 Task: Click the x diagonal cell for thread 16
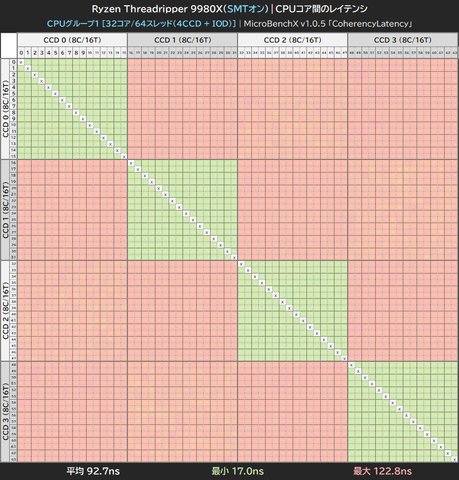pyautogui.click(x=131, y=163)
